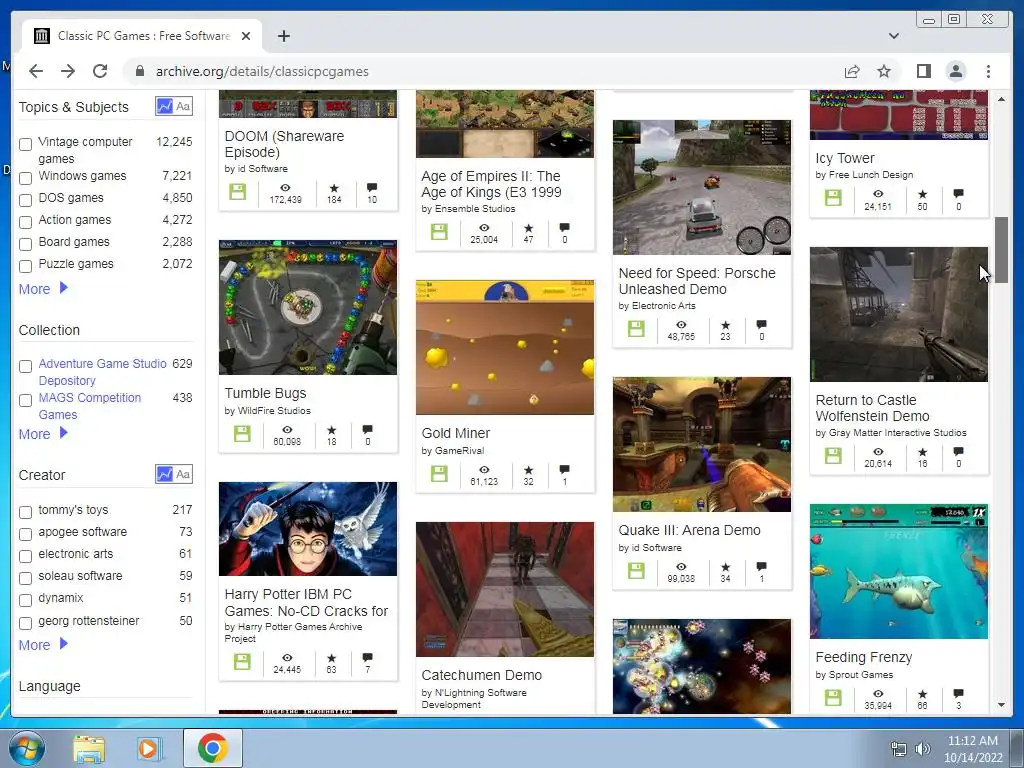The height and width of the screenshot is (768, 1024).
Task: Click the software icon under Tumble Bugs
Action: coord(242,434)
